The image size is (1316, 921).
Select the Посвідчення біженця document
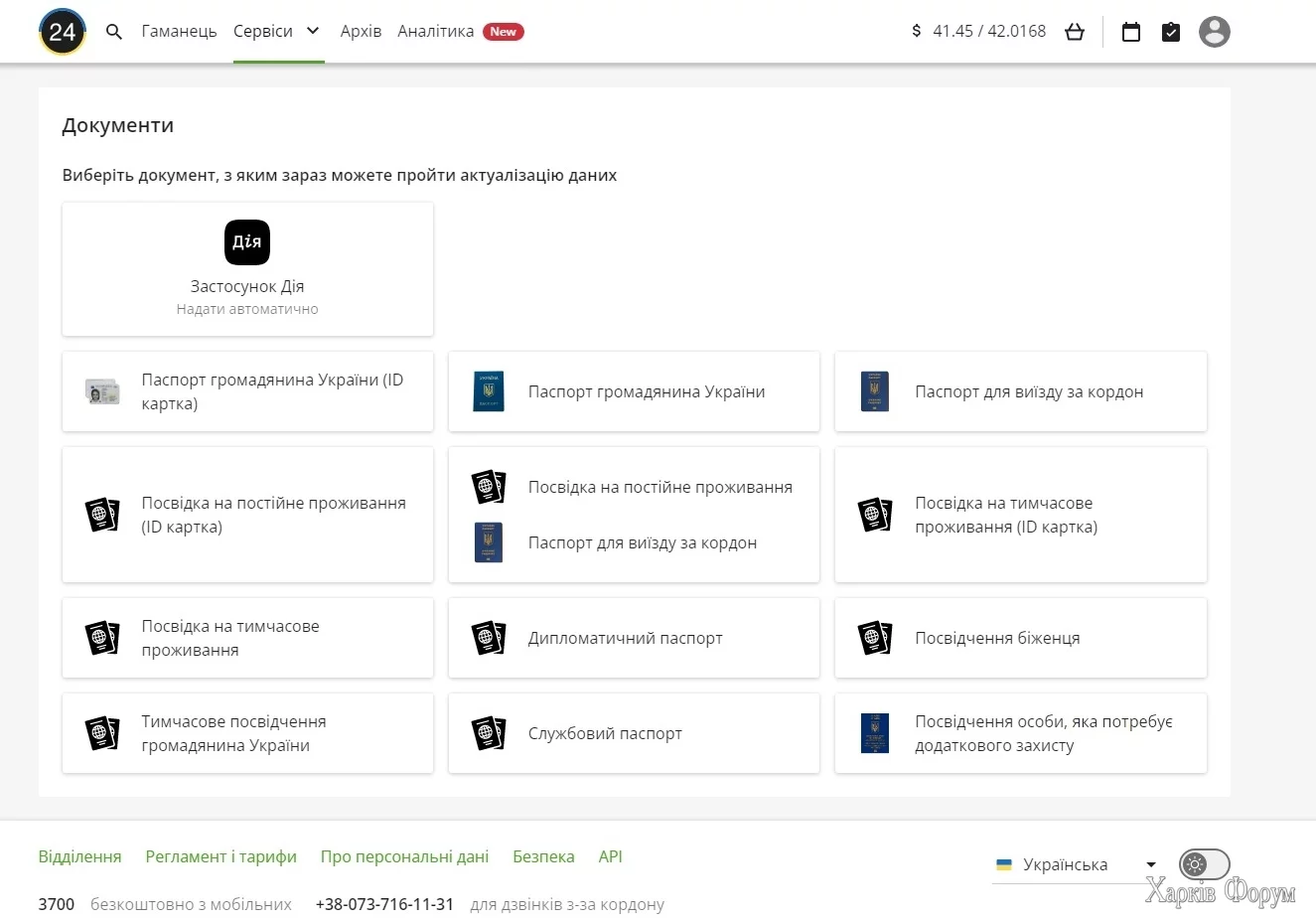click(1020, 638)
